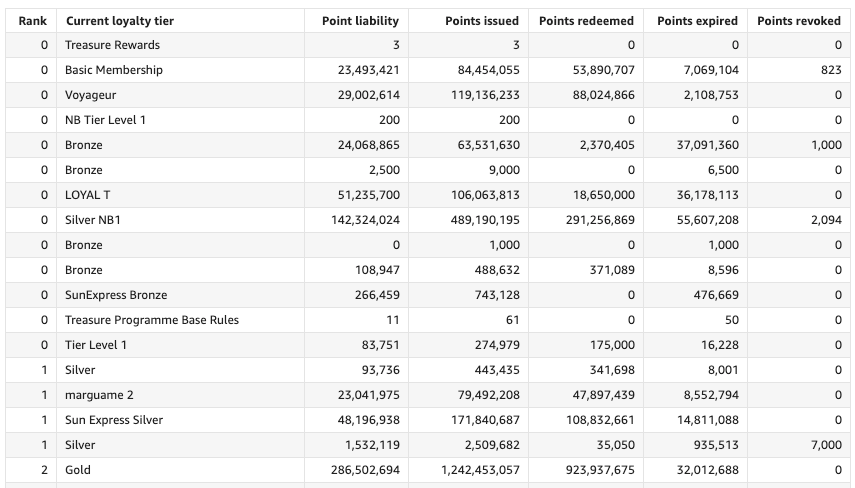The height and width of the screenshot is (488, 855).
Task: Select the Points issued column header
Action: click(482, 21)
